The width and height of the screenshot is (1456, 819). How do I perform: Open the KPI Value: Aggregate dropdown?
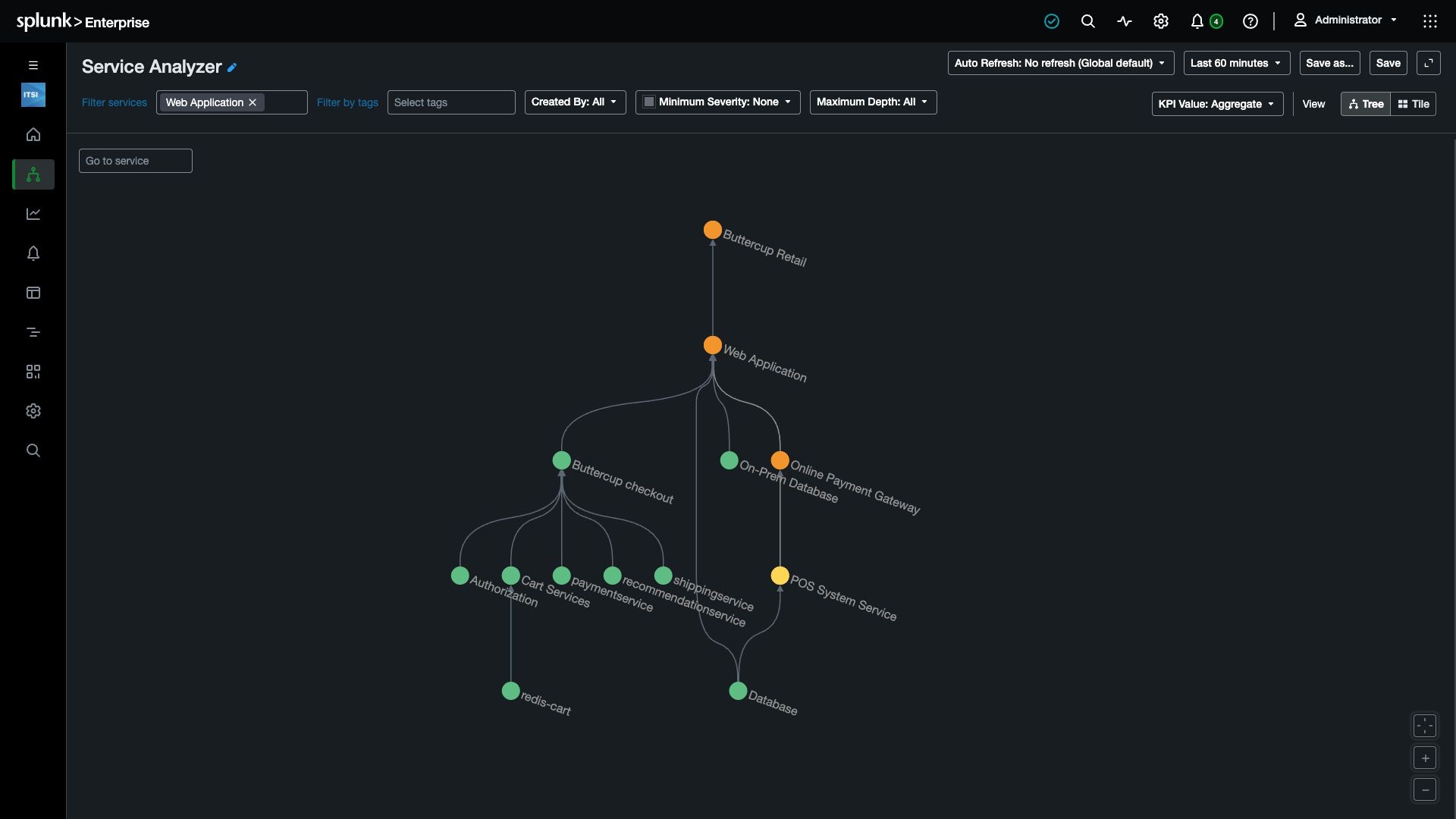1217,104
